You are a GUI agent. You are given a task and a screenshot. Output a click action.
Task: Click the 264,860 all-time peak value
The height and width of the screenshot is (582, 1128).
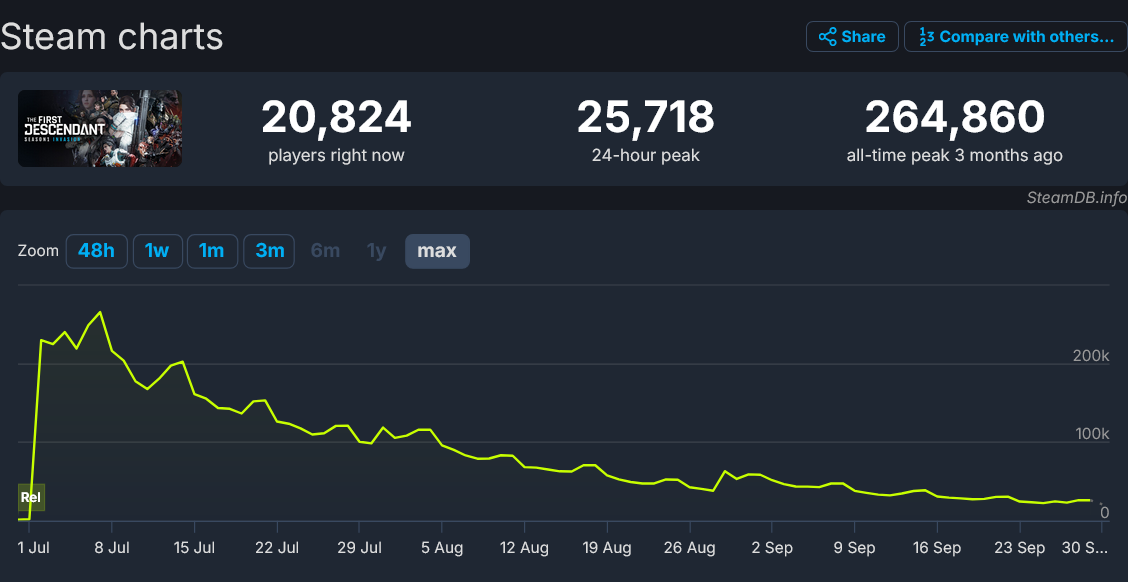[x=955, y=117]
